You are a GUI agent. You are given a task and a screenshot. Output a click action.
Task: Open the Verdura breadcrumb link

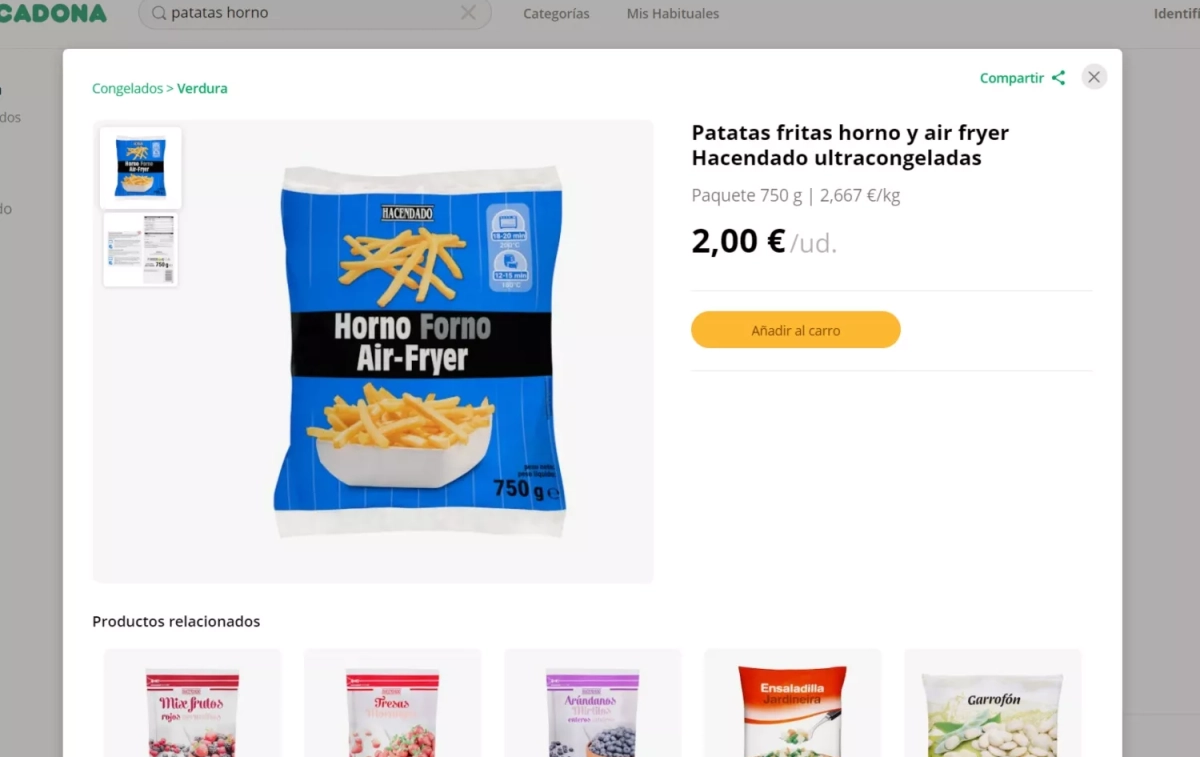[202, 88]
